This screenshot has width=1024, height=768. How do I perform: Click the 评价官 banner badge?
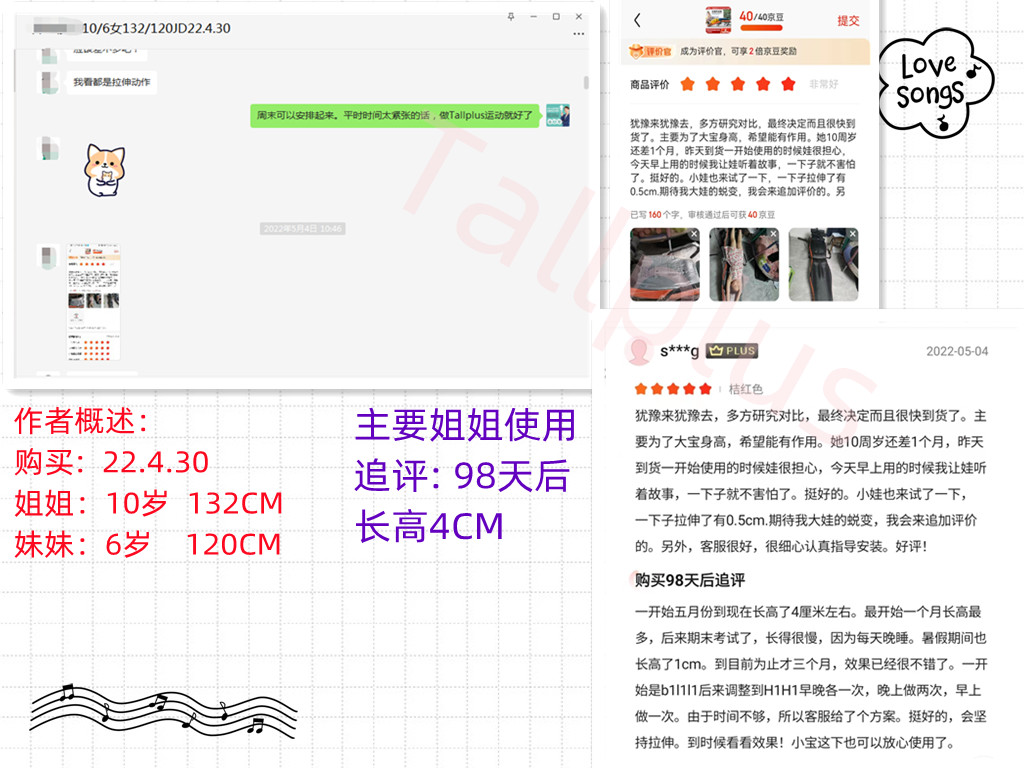(650, 52)
